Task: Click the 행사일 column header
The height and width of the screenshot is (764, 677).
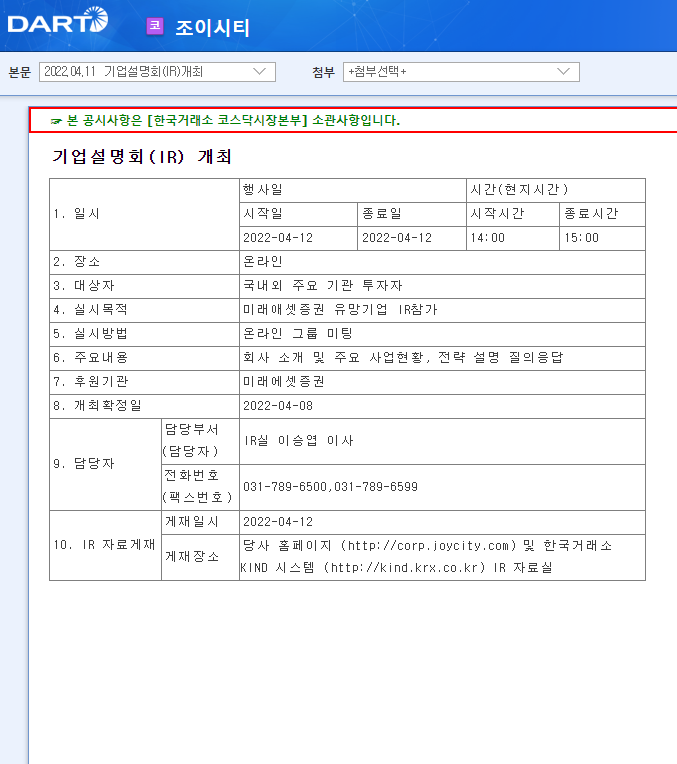Action: click(x=353, y=190)
